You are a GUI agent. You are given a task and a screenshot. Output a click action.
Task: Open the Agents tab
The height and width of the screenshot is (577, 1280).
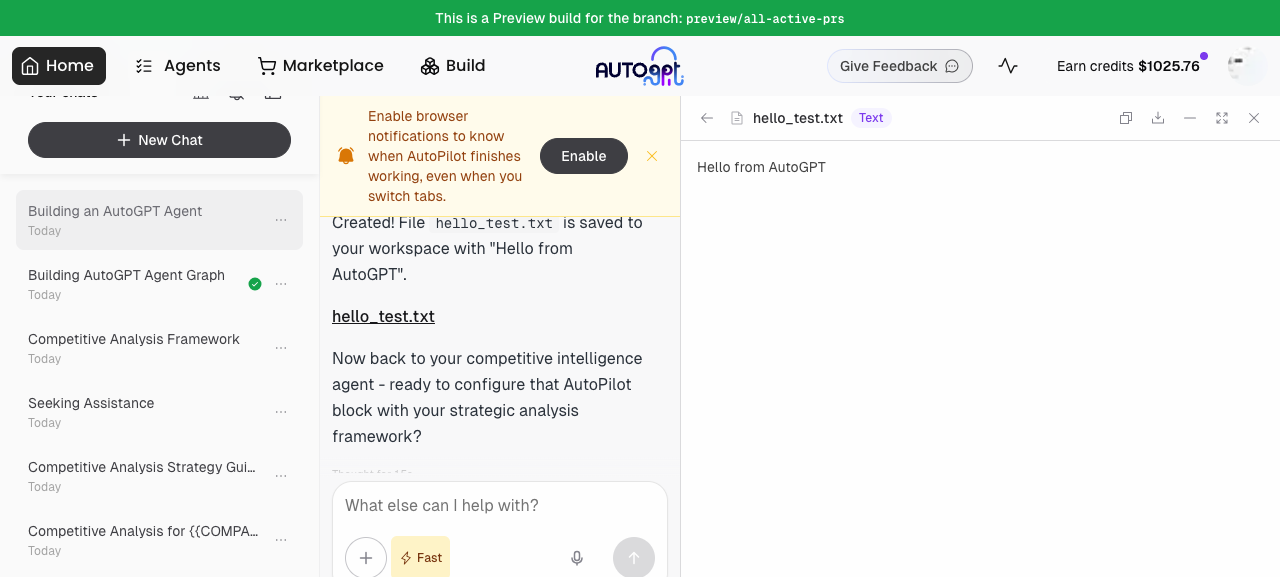click(178, 66)
